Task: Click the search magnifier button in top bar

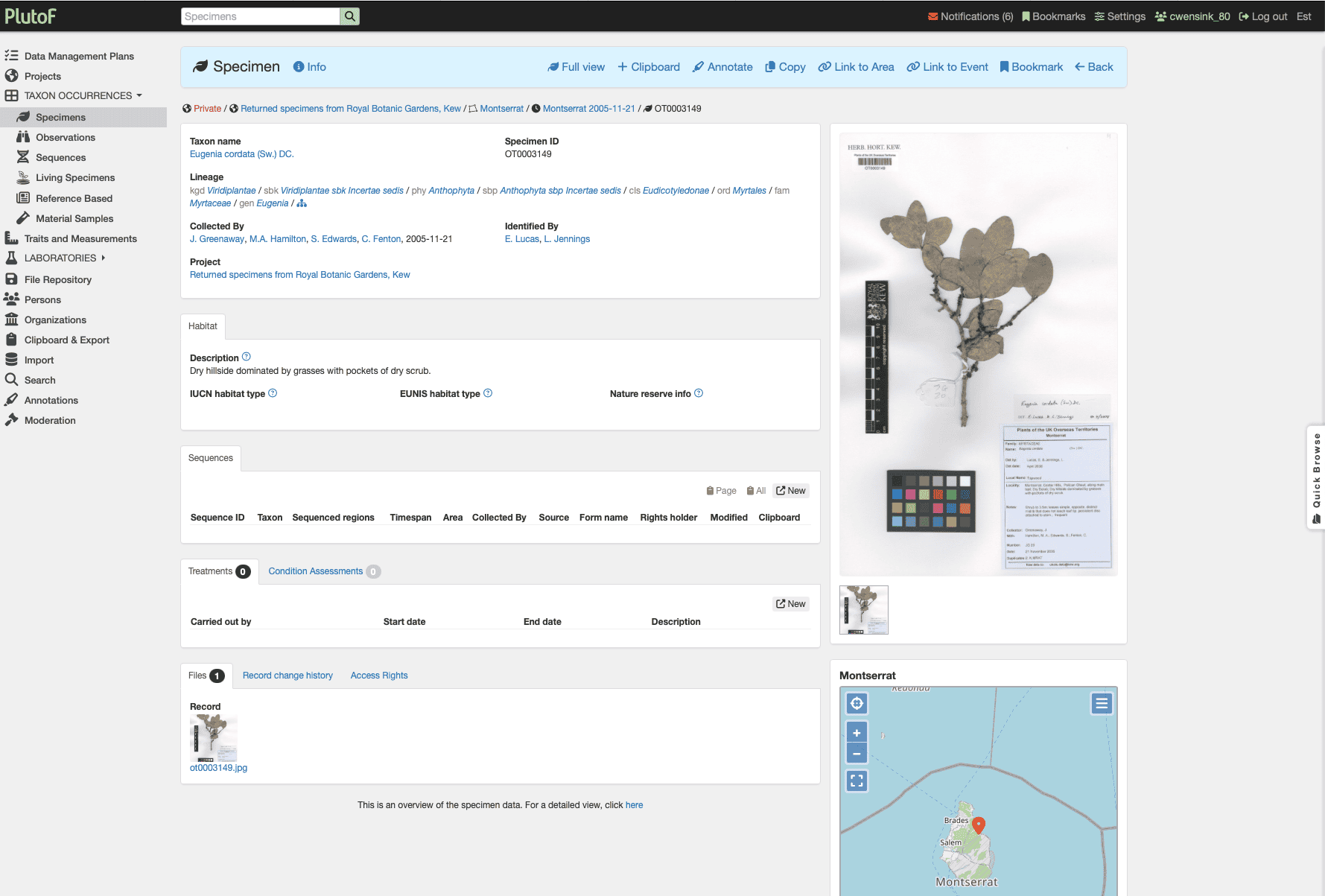Action: [x=349, y=16]
